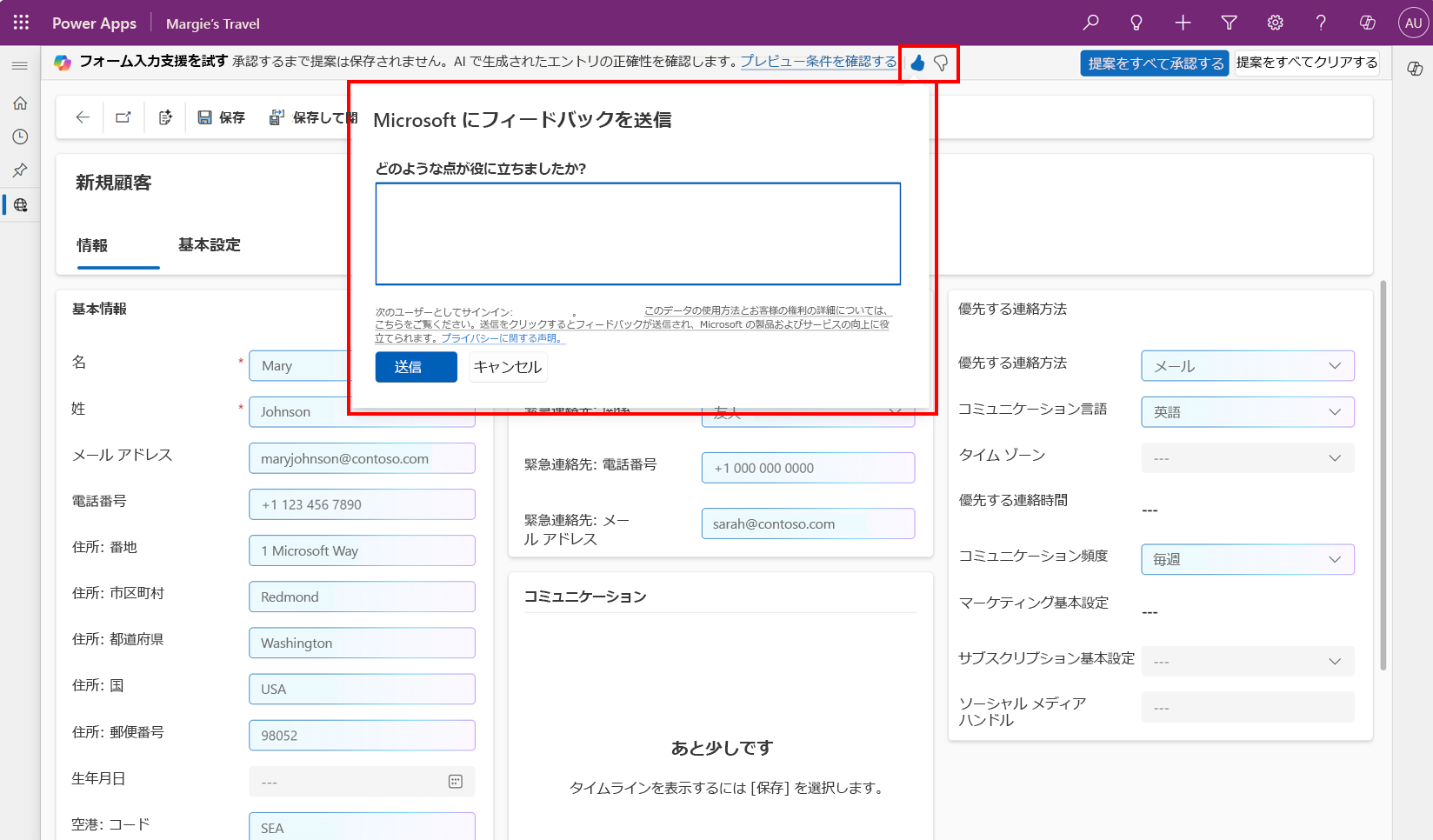Click the ソーシャル メディア ハンドル field
1433x840 pixels.
tap(1248, 707)
